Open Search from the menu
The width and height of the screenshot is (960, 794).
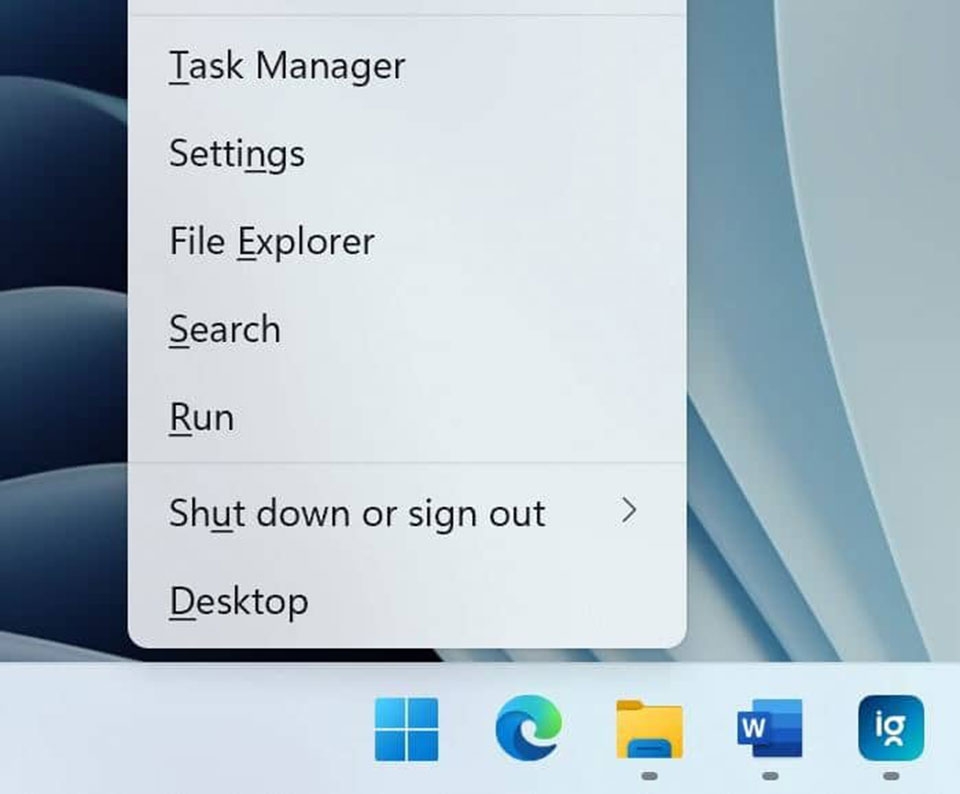pyautogui.click(x=225, y=329)
